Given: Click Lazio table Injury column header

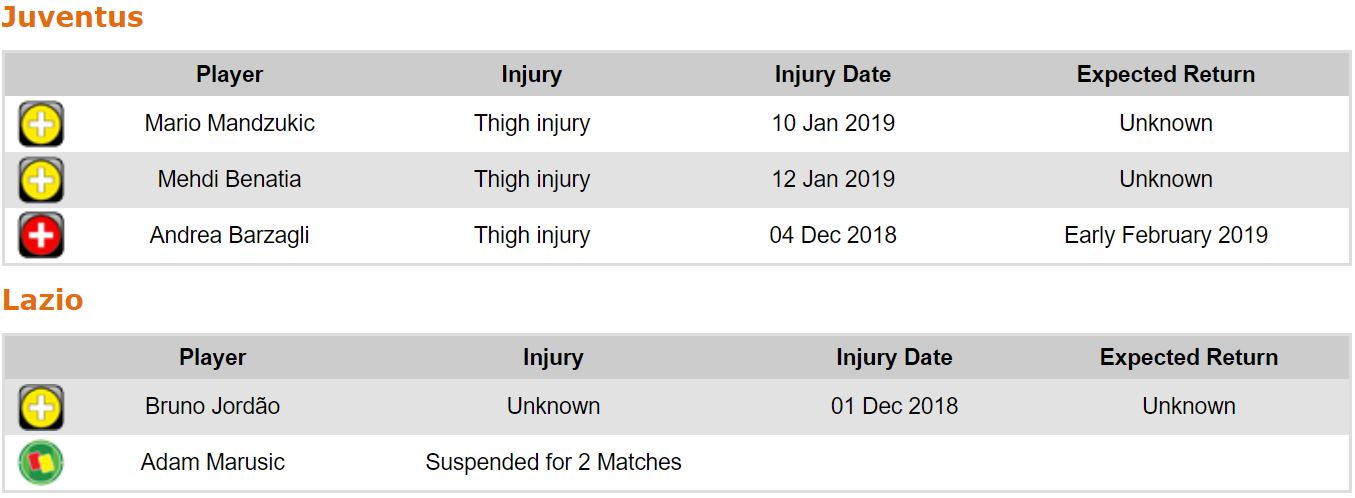Looking at the screenshot, I should pos(552,358).
